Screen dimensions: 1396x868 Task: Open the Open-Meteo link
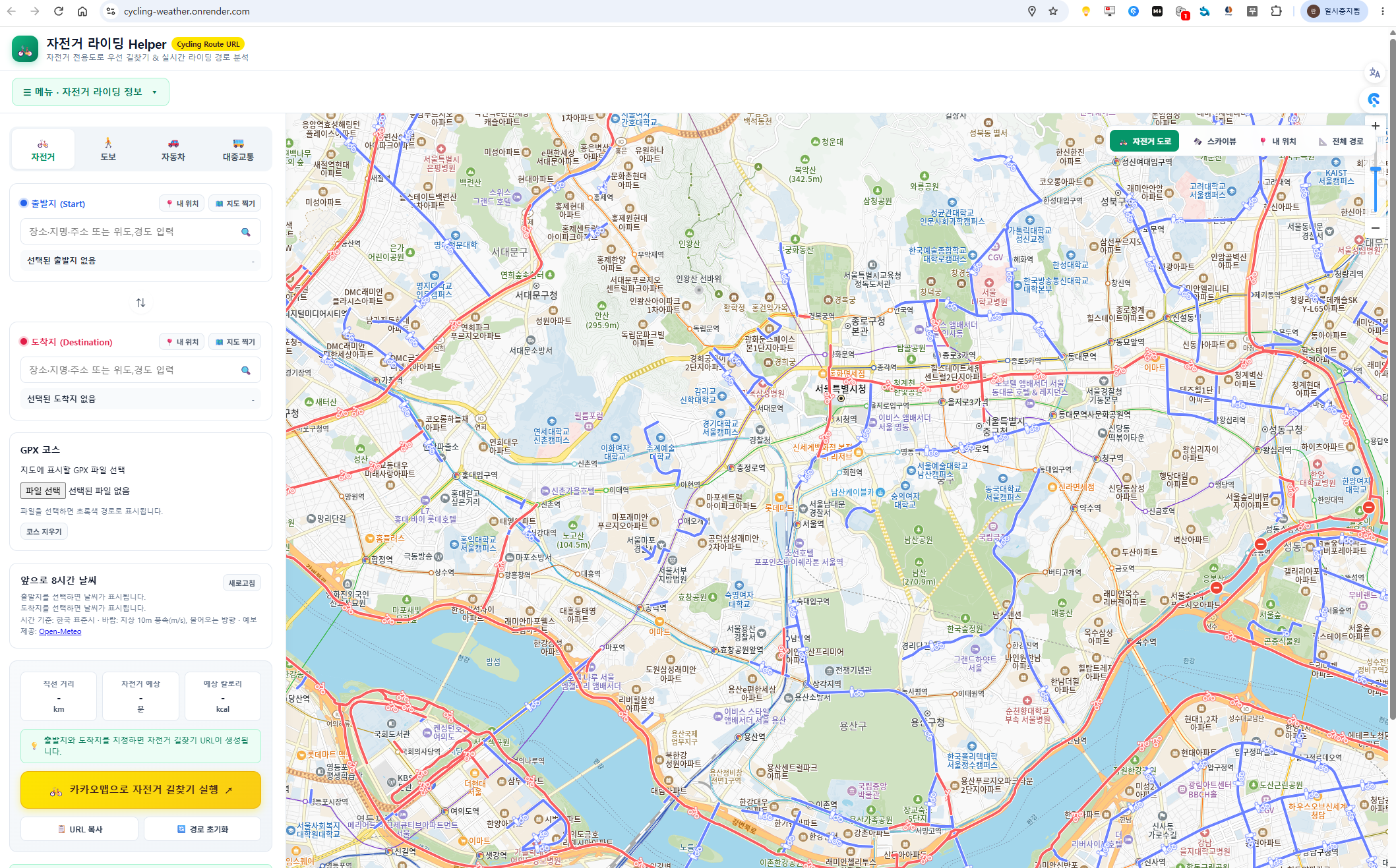point(60,631)
